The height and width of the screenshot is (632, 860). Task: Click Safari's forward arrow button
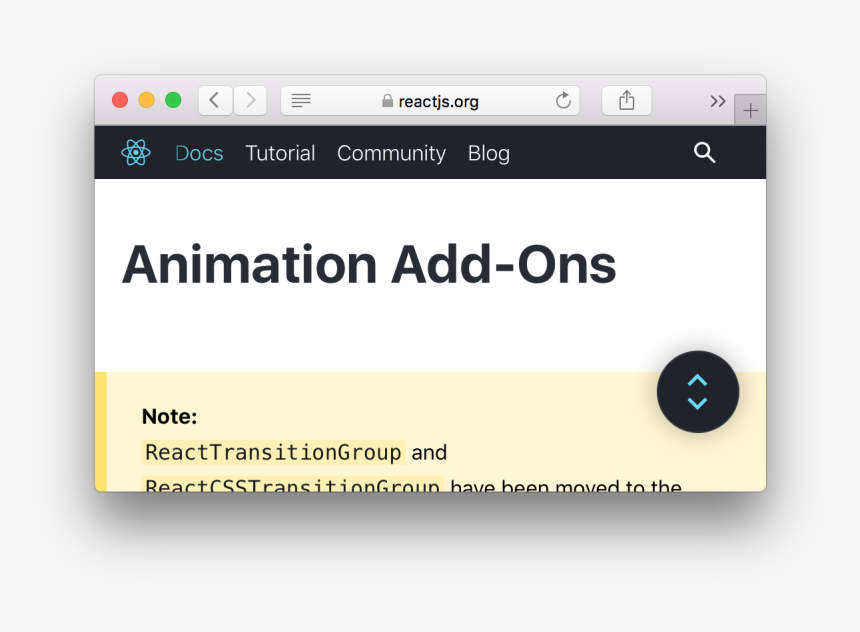(x=250, y=100)
